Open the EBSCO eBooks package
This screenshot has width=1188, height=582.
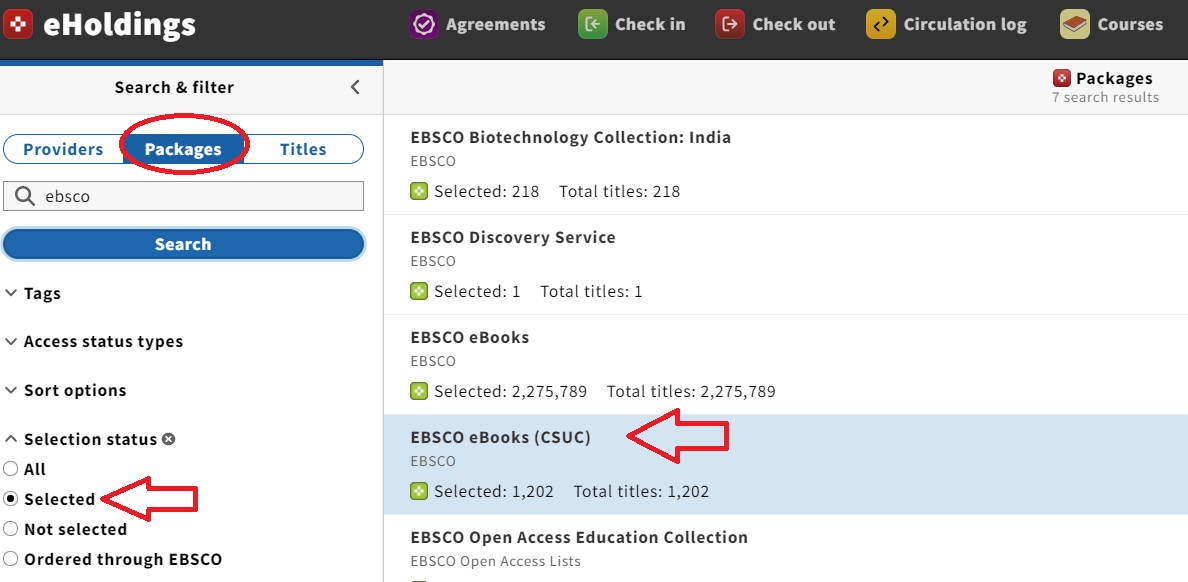(470, 337)
